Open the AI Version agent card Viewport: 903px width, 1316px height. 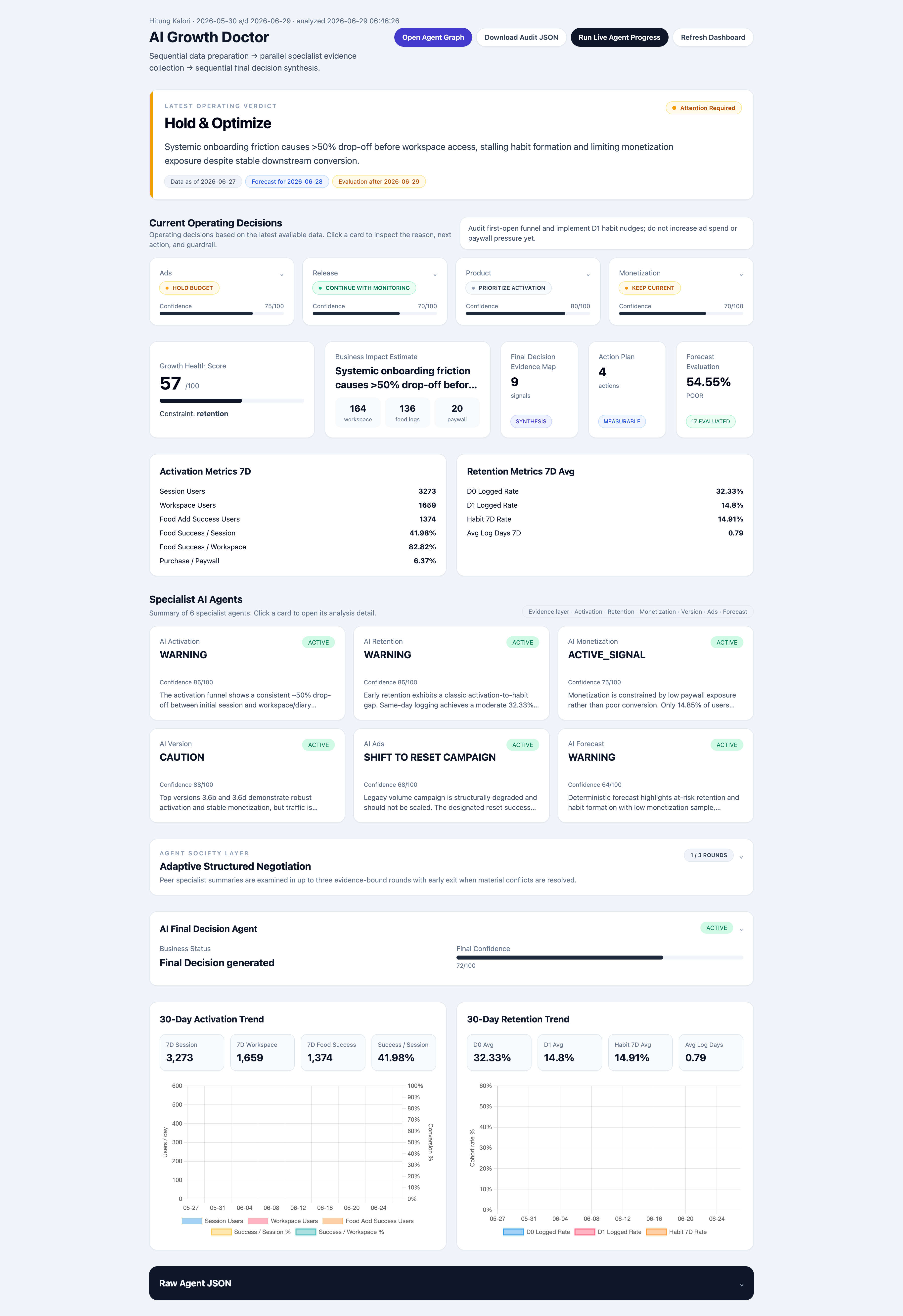click(x=247, y=776)
